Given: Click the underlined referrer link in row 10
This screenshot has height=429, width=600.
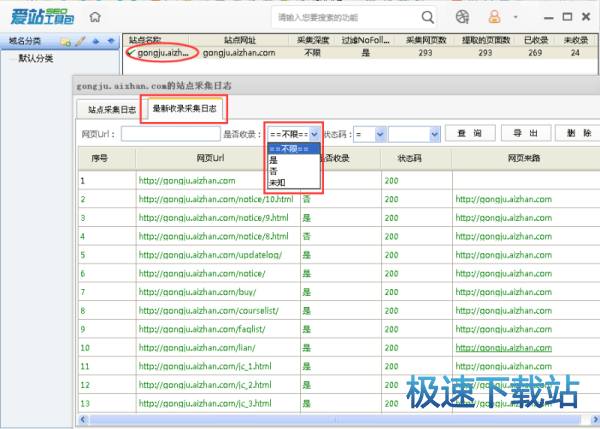Looking at the screenshot, I should click(504, 348).
